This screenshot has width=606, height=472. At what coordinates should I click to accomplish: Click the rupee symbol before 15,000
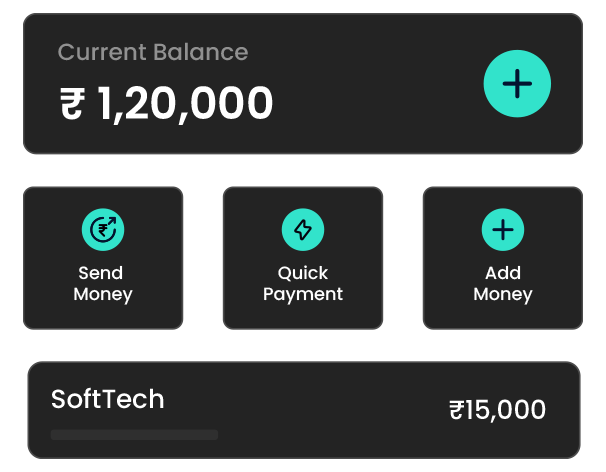coord(457,410)
